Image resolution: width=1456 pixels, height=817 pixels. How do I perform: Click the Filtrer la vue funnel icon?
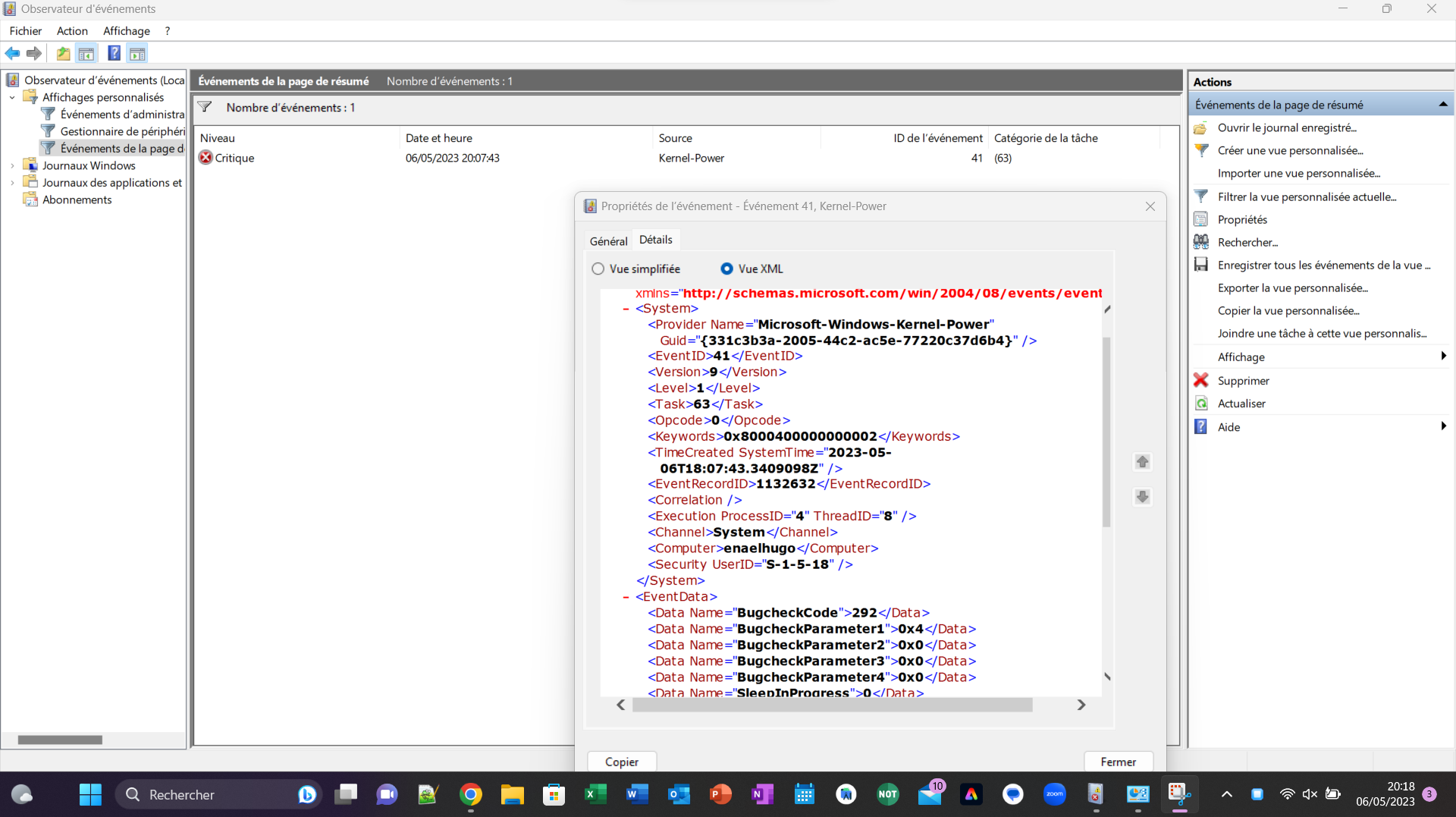[1201, 196]
